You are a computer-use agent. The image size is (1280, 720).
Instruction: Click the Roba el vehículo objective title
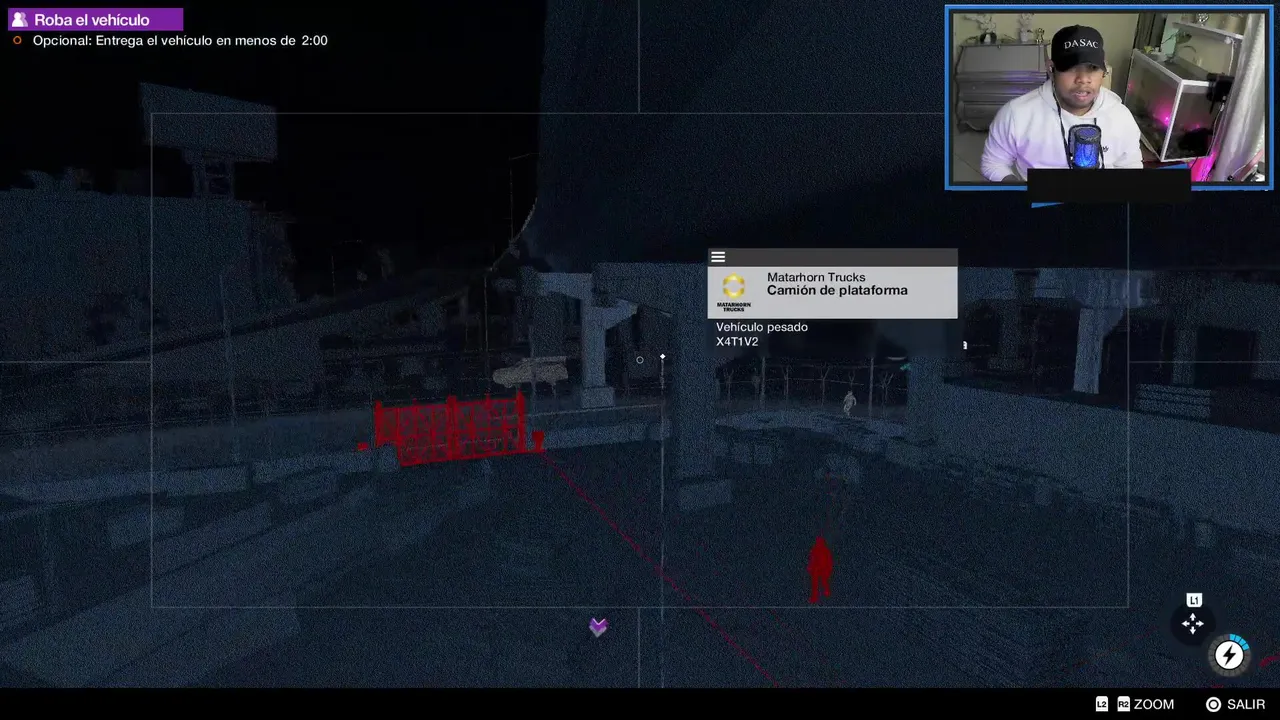92,20
